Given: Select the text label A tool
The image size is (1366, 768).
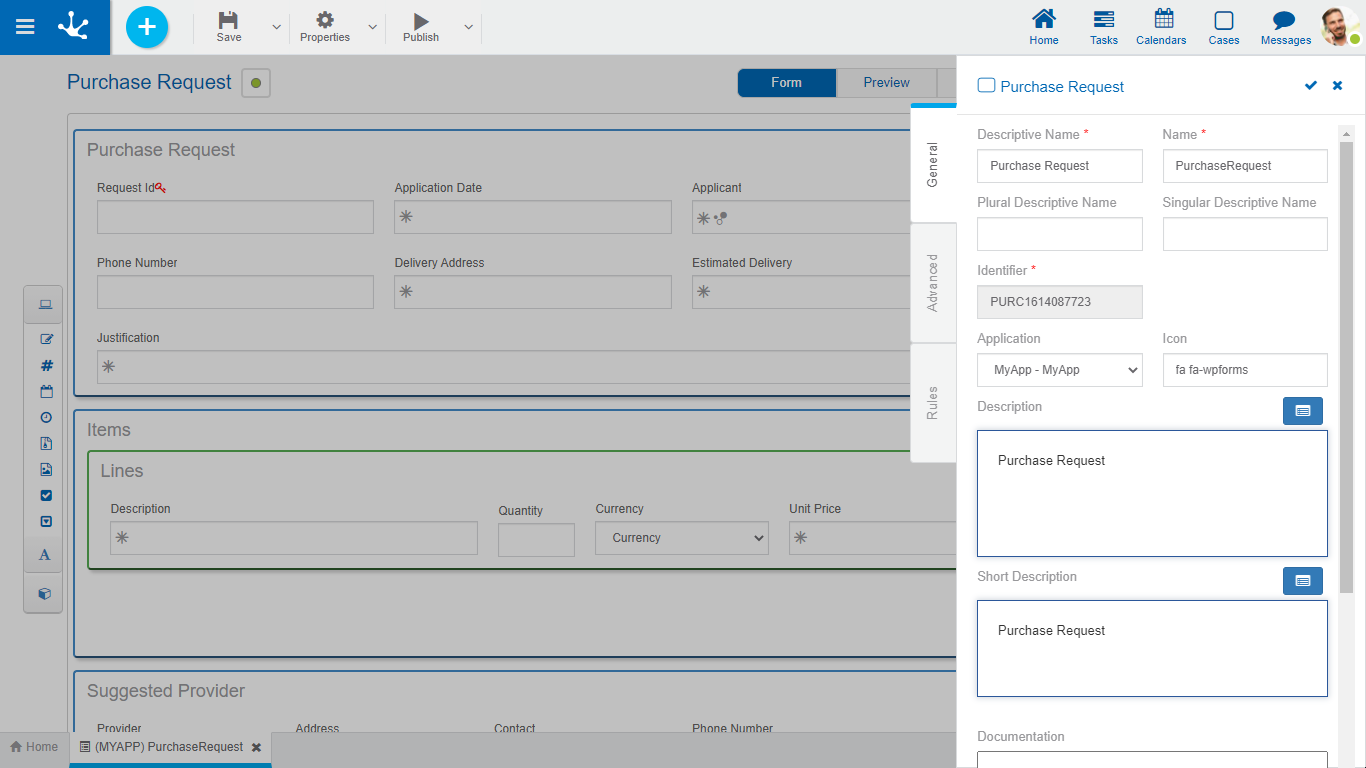Looking at the screenshot, I should coord(45,555).
